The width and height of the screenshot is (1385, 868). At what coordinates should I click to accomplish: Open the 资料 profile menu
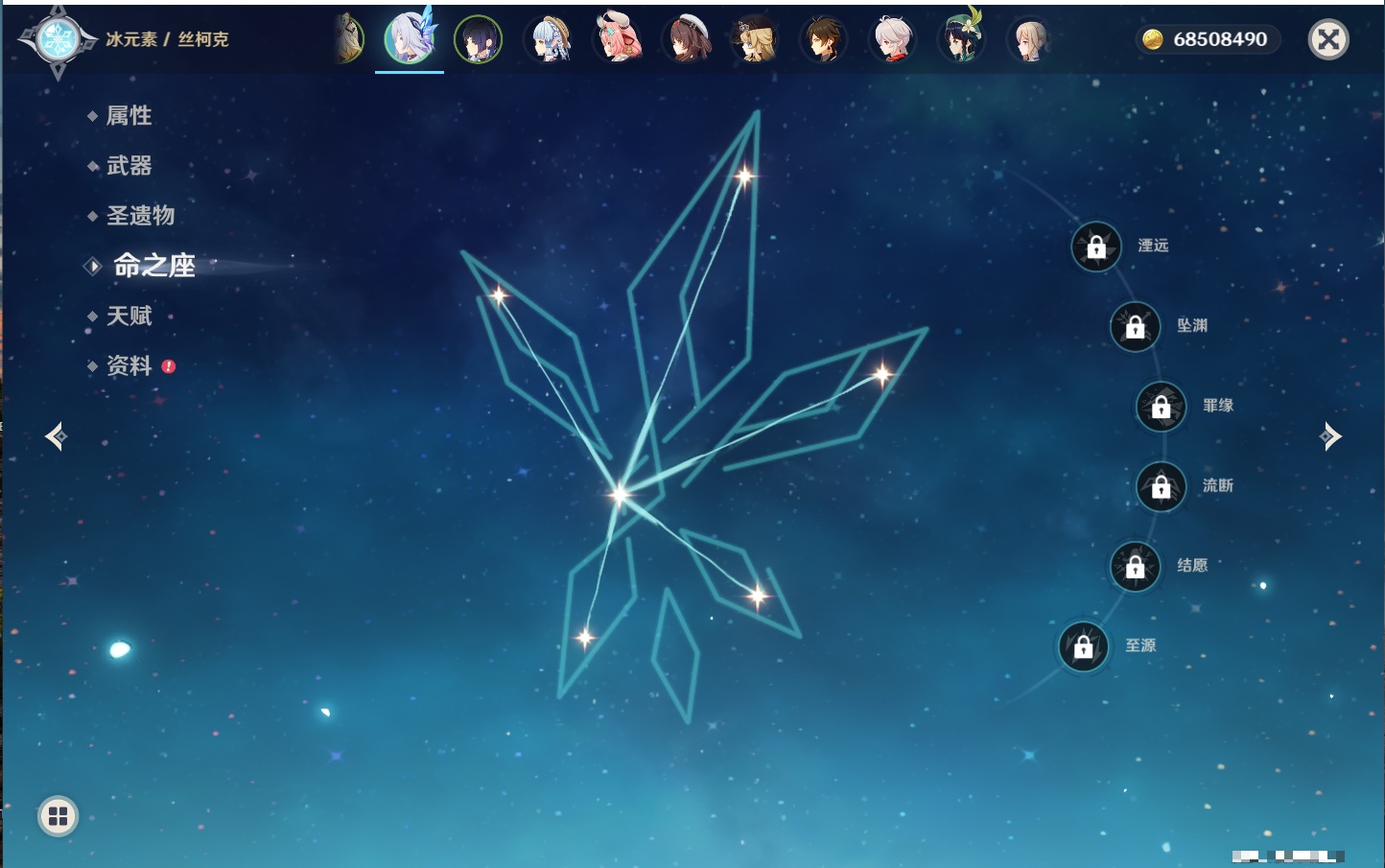point(129,365)
